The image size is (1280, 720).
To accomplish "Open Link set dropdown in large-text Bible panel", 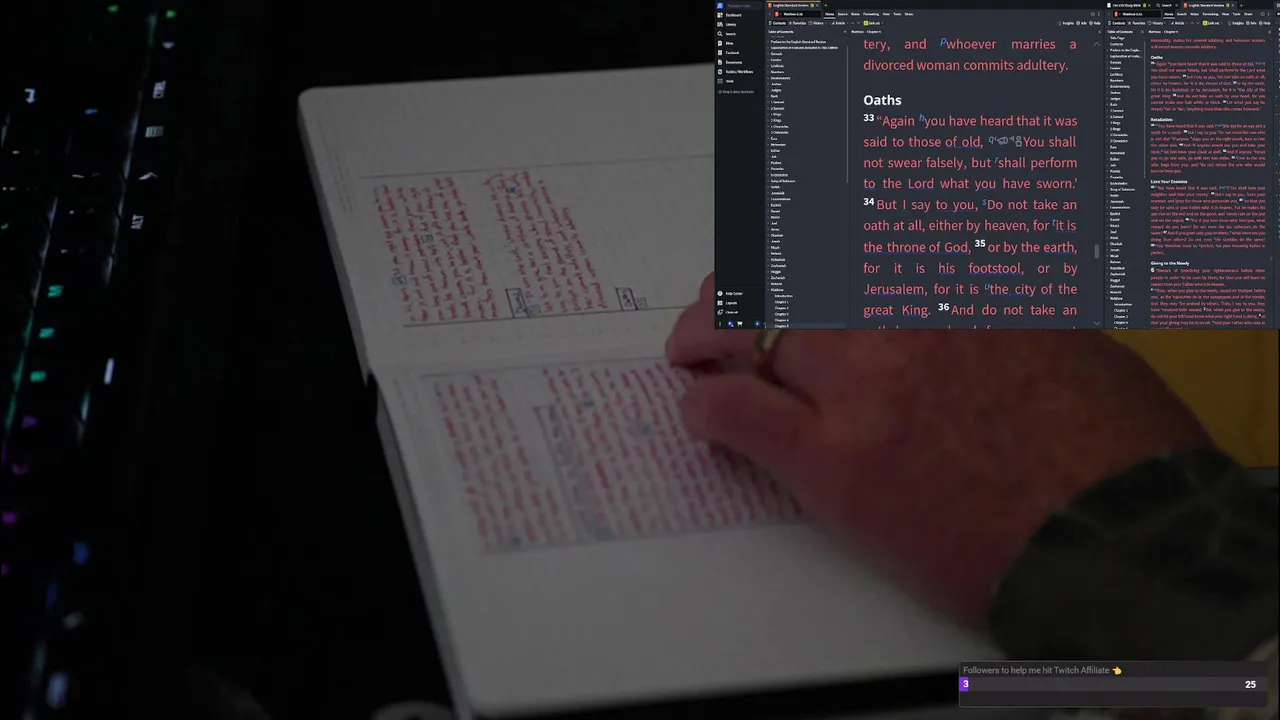I will click(x=873, y=23).
